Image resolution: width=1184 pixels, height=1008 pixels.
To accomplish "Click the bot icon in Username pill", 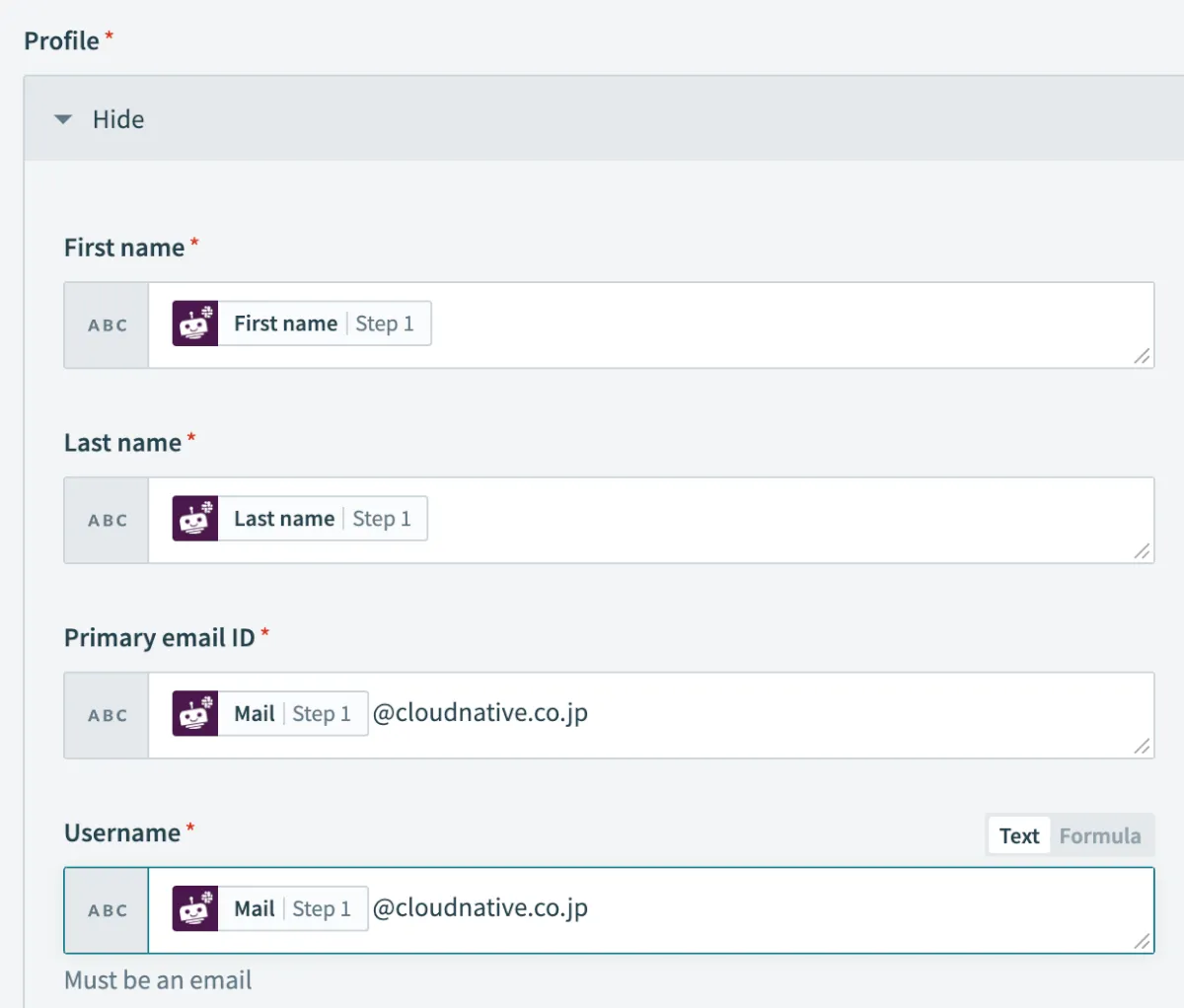I will [x=194, y=908].
